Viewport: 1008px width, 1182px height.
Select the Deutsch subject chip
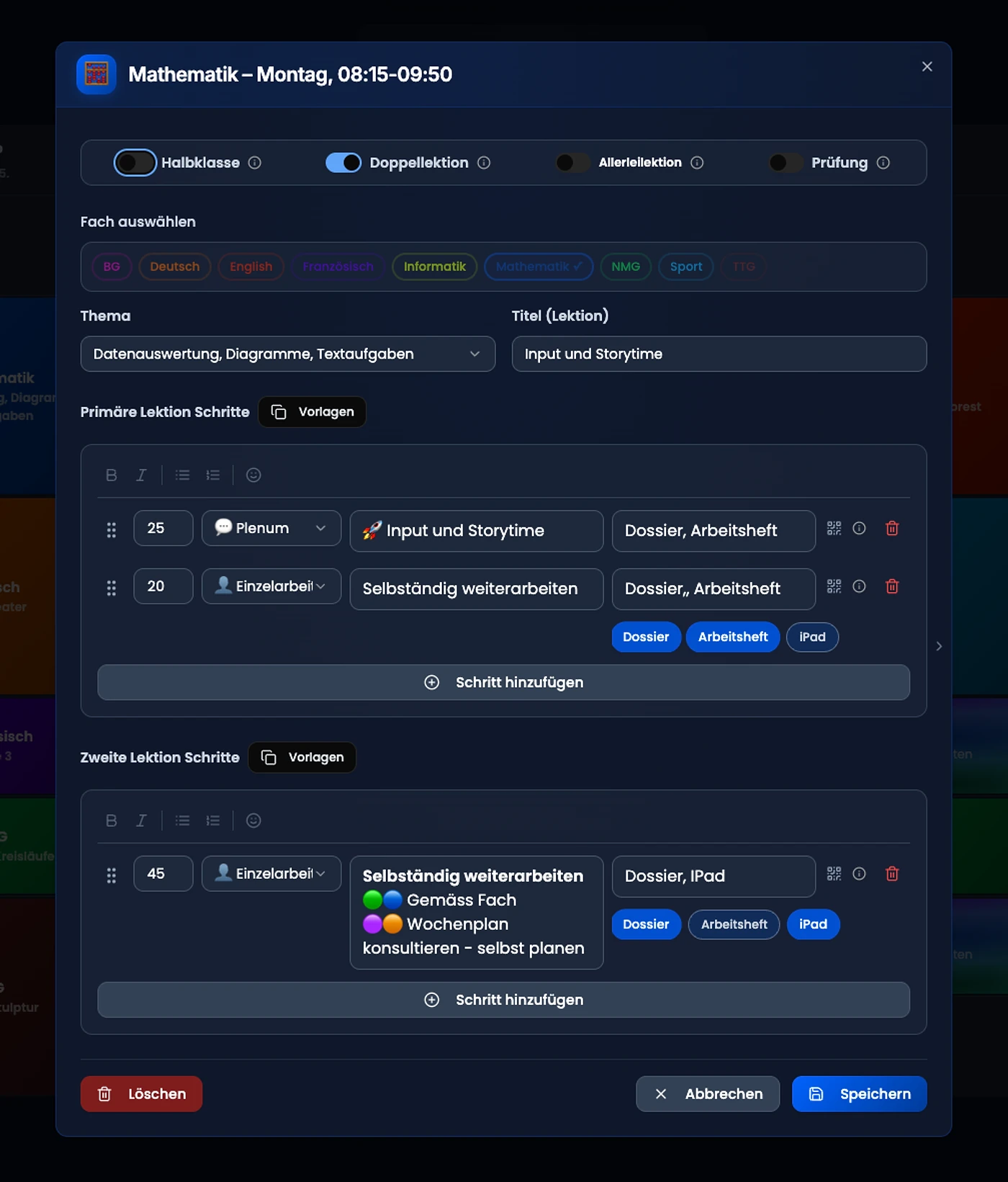pos(175,267)
